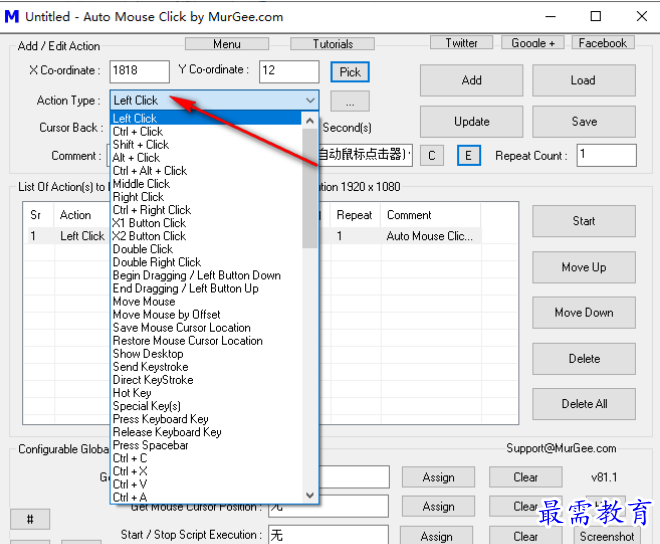660x544 pixels.
Task: Choose Ctrl + Alt + Click option
Action: pos(206,171)
